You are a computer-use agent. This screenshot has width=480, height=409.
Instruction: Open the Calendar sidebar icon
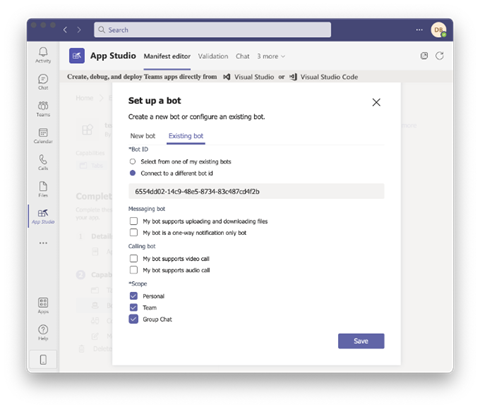coord(43,136)
